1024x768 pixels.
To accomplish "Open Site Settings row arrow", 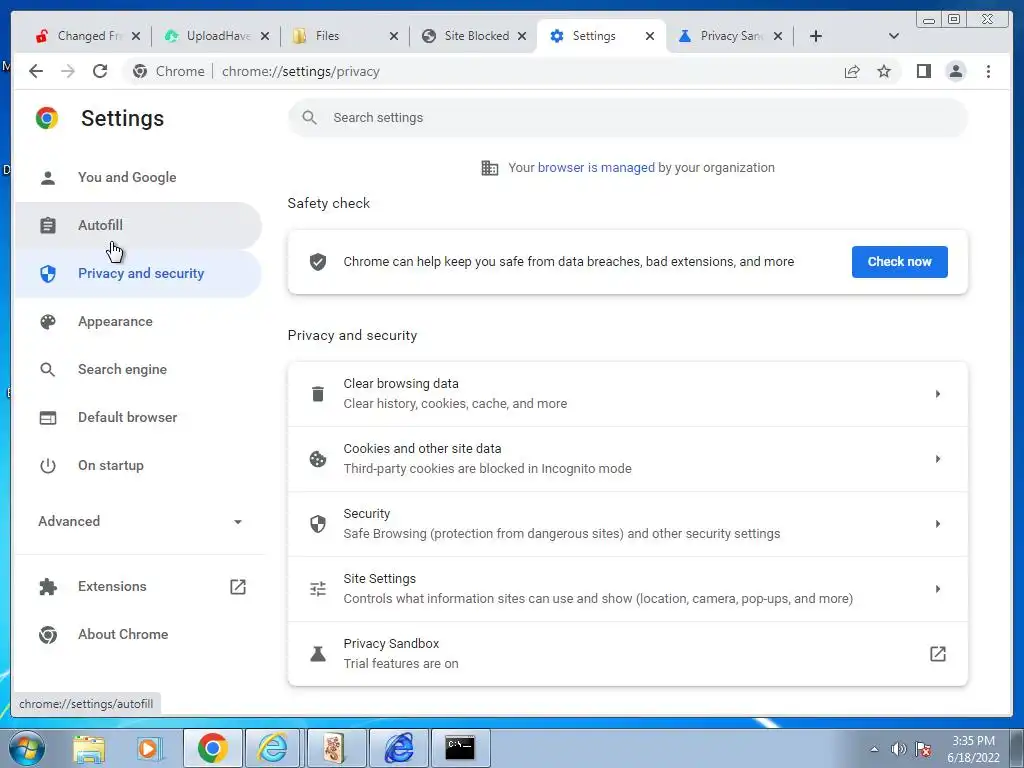I will pos(938,589).
